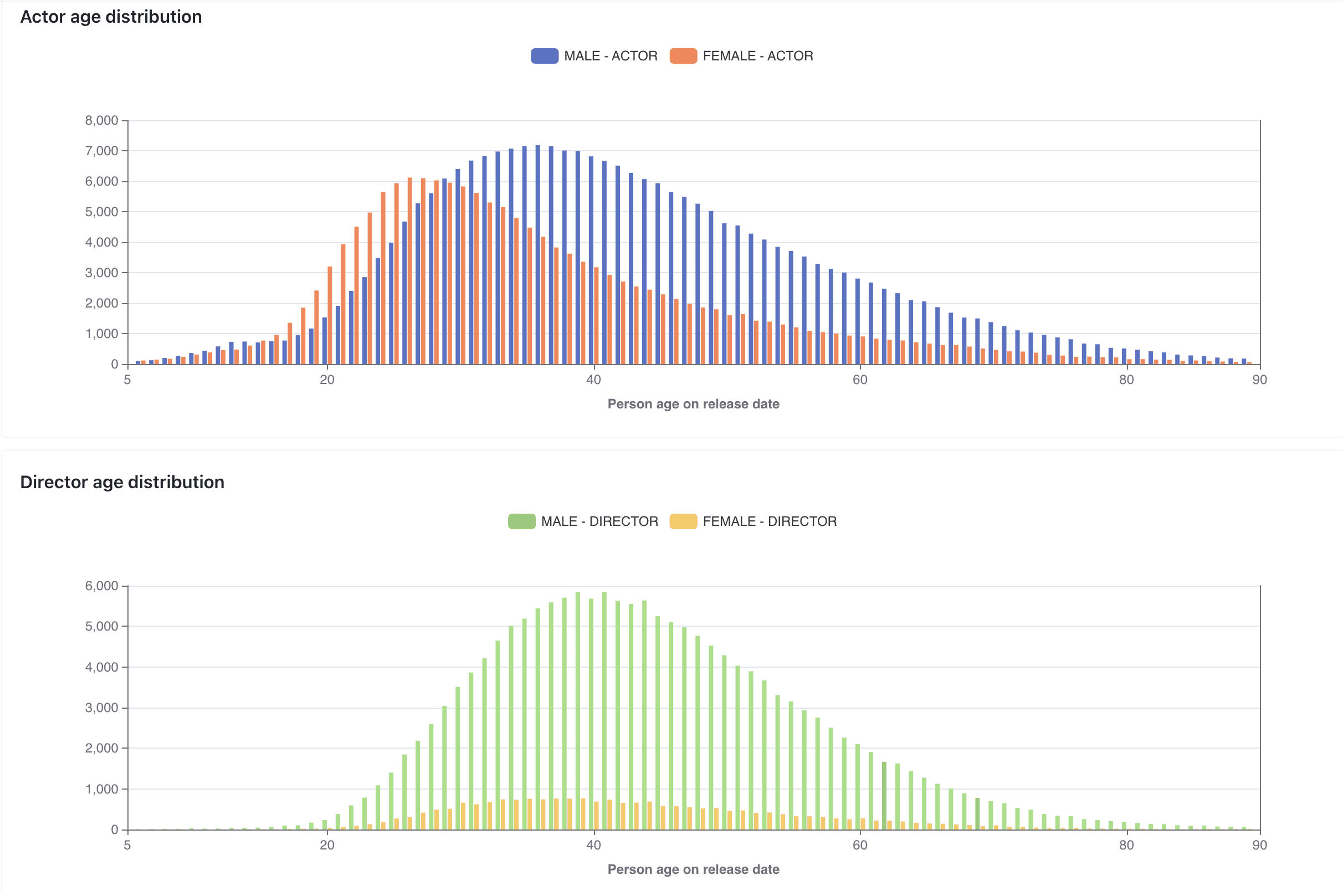Click the tallest blue male actor bar

(537, 255)
